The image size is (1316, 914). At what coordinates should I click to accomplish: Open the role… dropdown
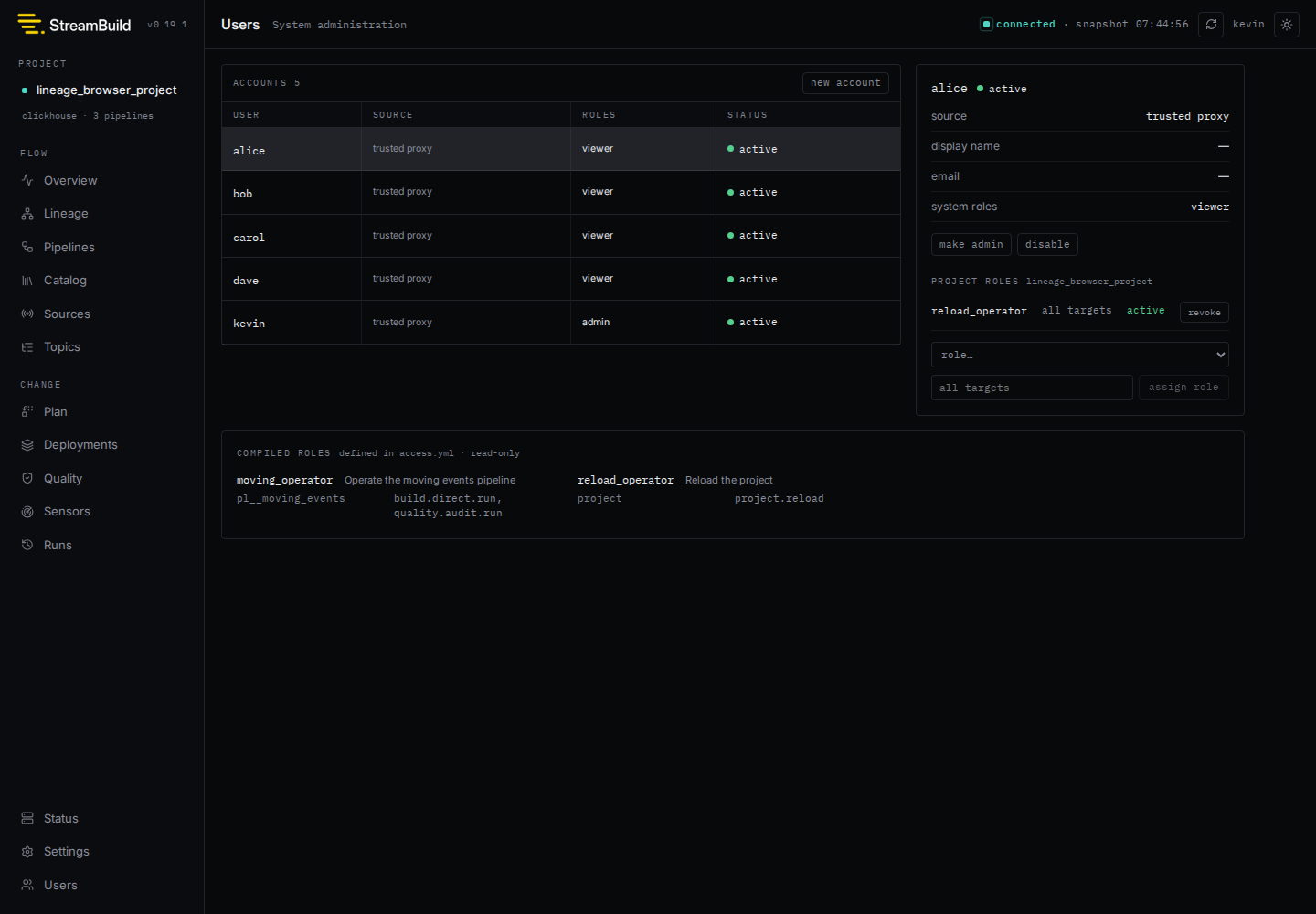[x=1080, y=355]
